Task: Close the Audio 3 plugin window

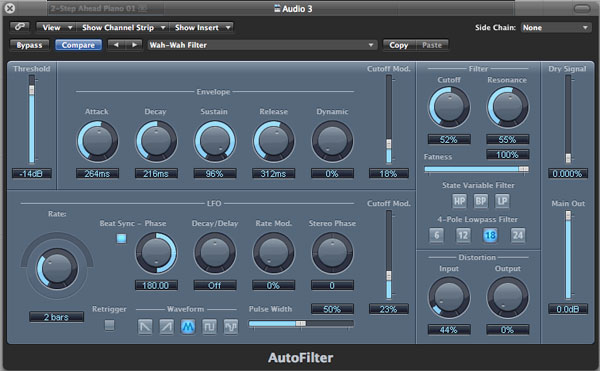Action: pyautogui.click(x=10, y=8)
